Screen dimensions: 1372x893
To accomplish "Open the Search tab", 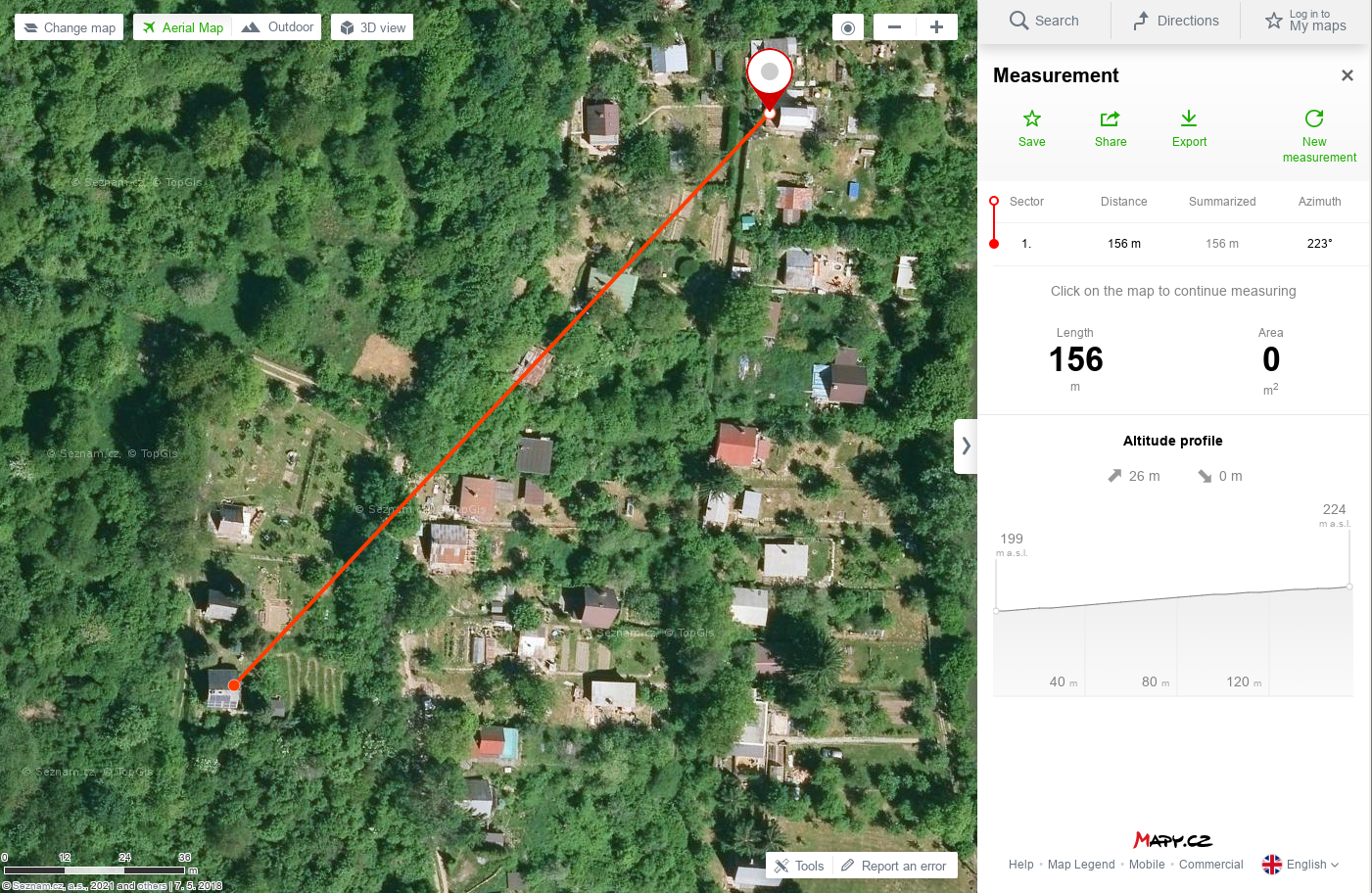I will coord(1044,21).
